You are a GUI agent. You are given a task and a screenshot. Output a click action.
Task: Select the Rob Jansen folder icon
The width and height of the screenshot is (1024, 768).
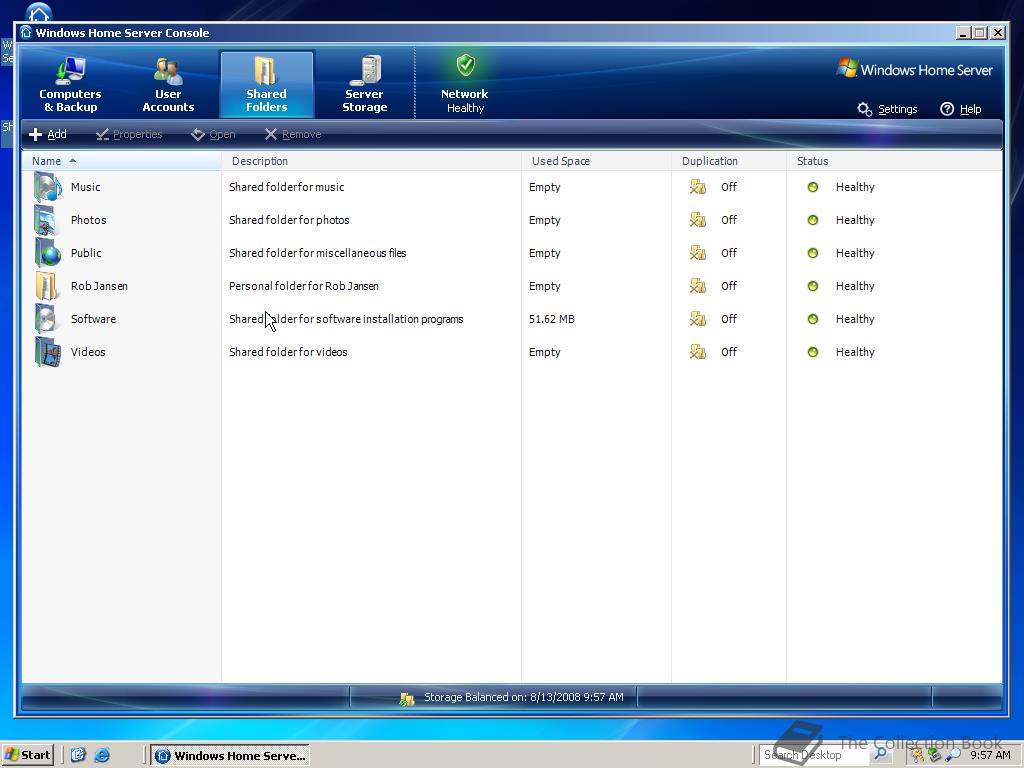(x=46, y=286)
